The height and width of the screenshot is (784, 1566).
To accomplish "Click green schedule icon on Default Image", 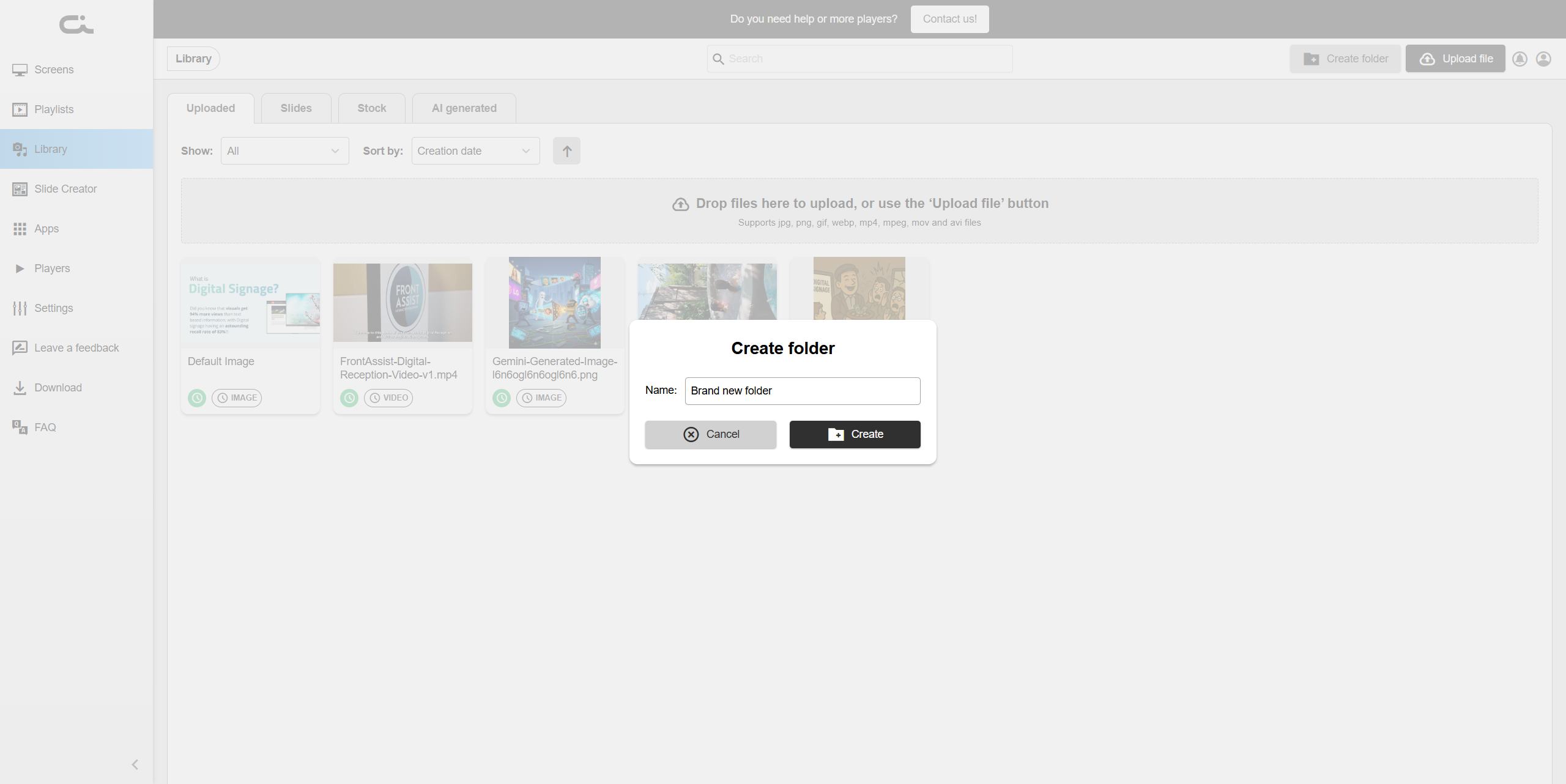I will [197, 398].
